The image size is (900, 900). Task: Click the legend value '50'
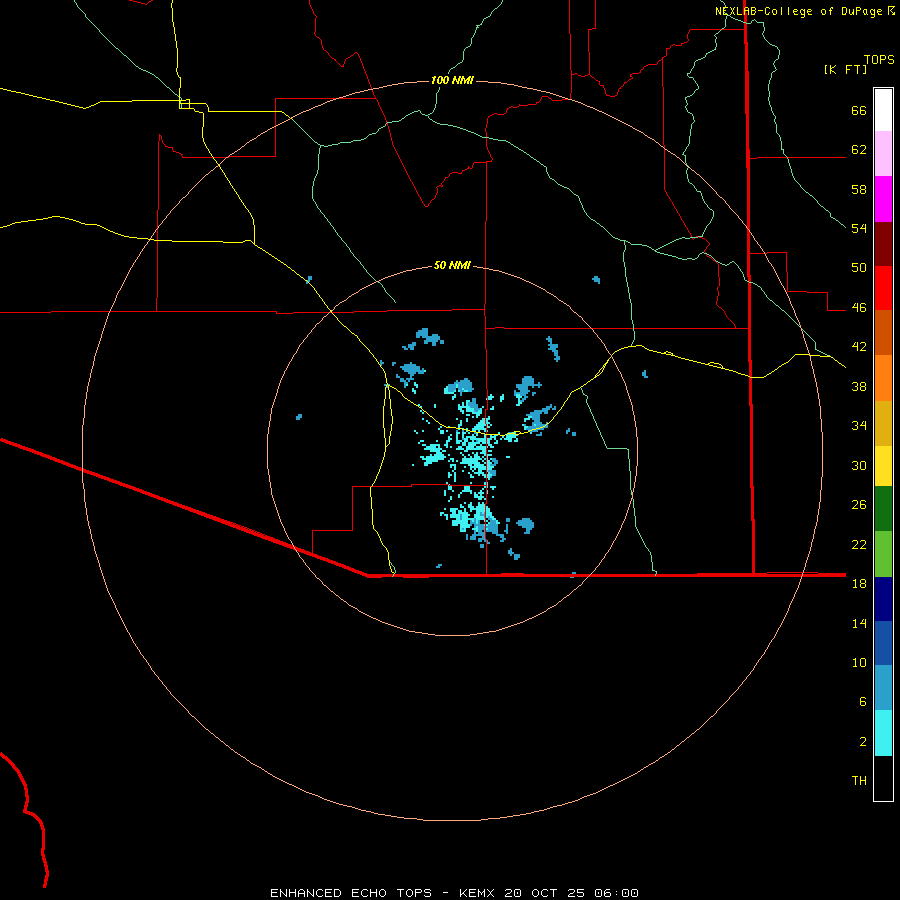pos(859,268)
